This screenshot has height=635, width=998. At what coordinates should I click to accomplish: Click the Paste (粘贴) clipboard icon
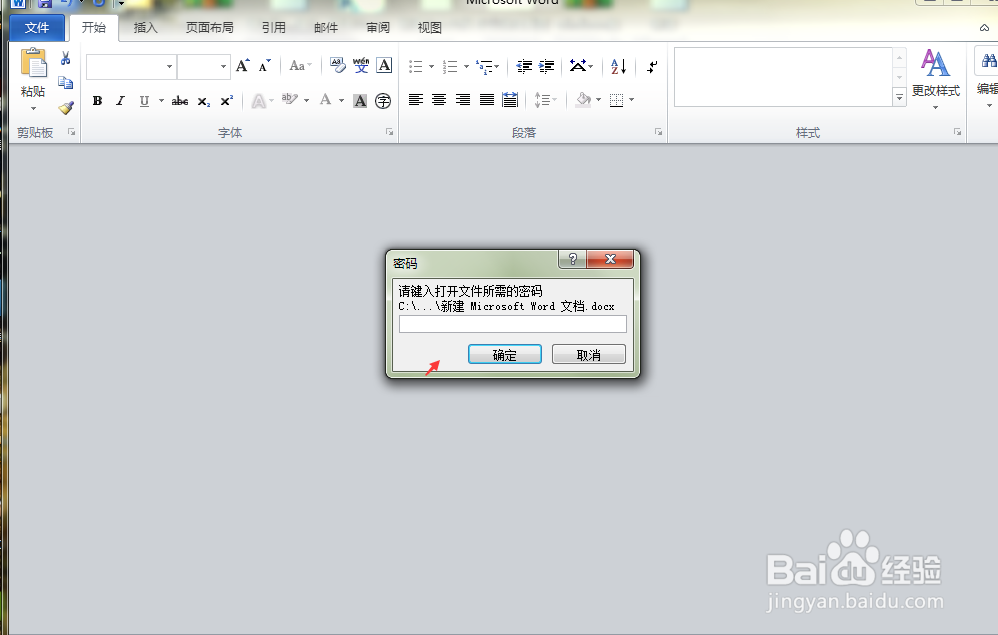[34, 64]
